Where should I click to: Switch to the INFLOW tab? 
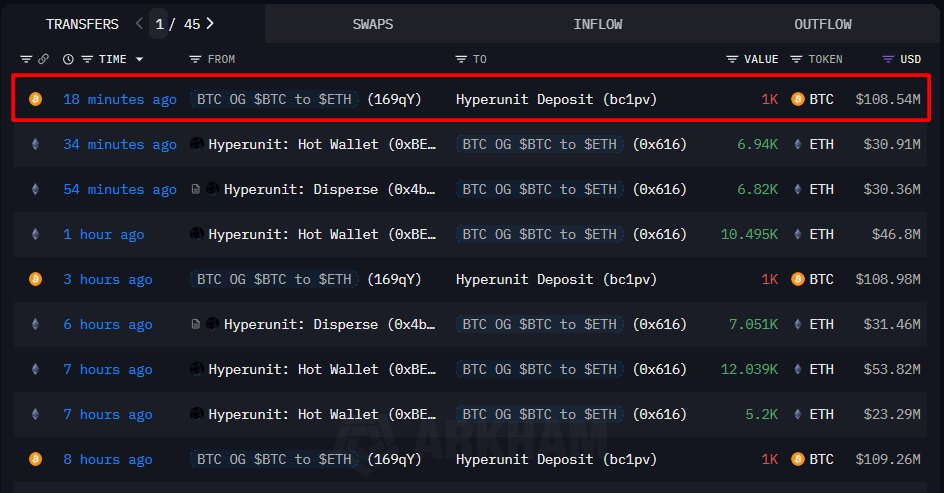pos(598,24)
